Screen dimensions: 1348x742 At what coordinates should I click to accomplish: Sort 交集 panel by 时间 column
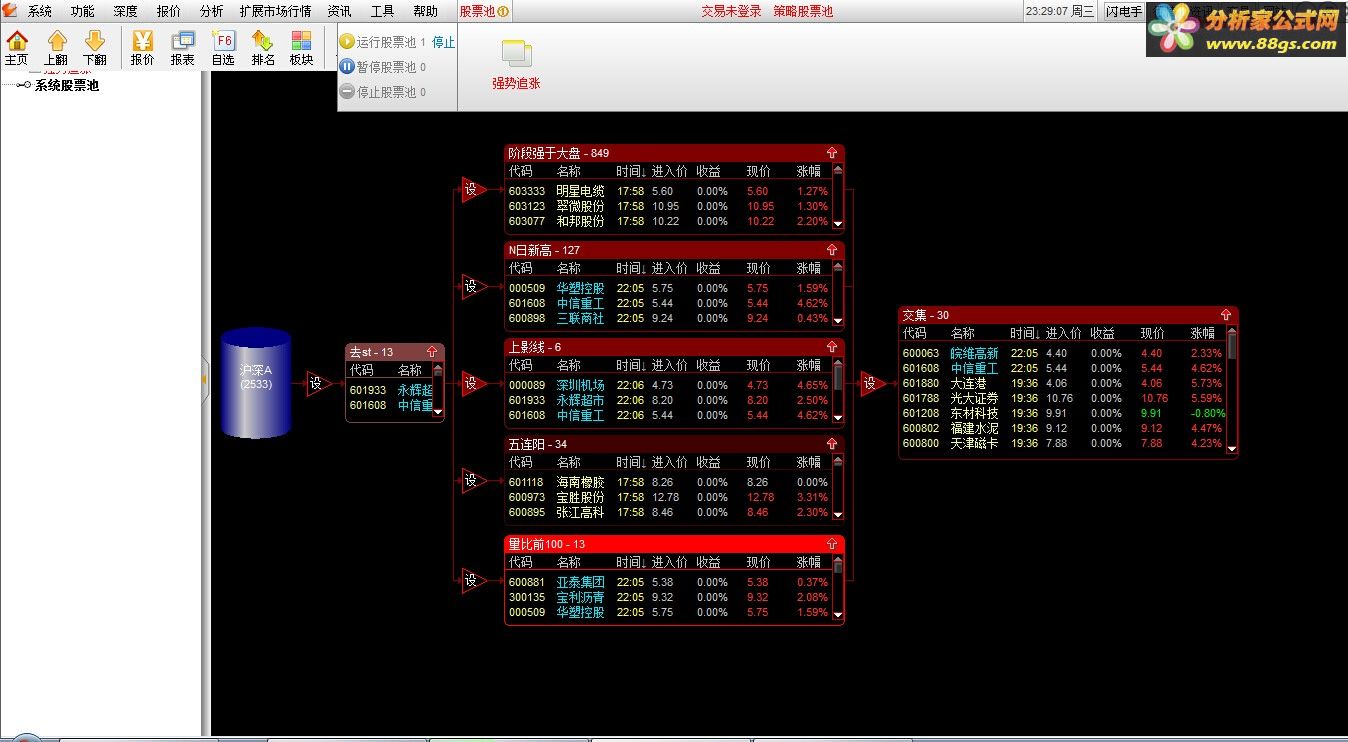point(1023,333)
